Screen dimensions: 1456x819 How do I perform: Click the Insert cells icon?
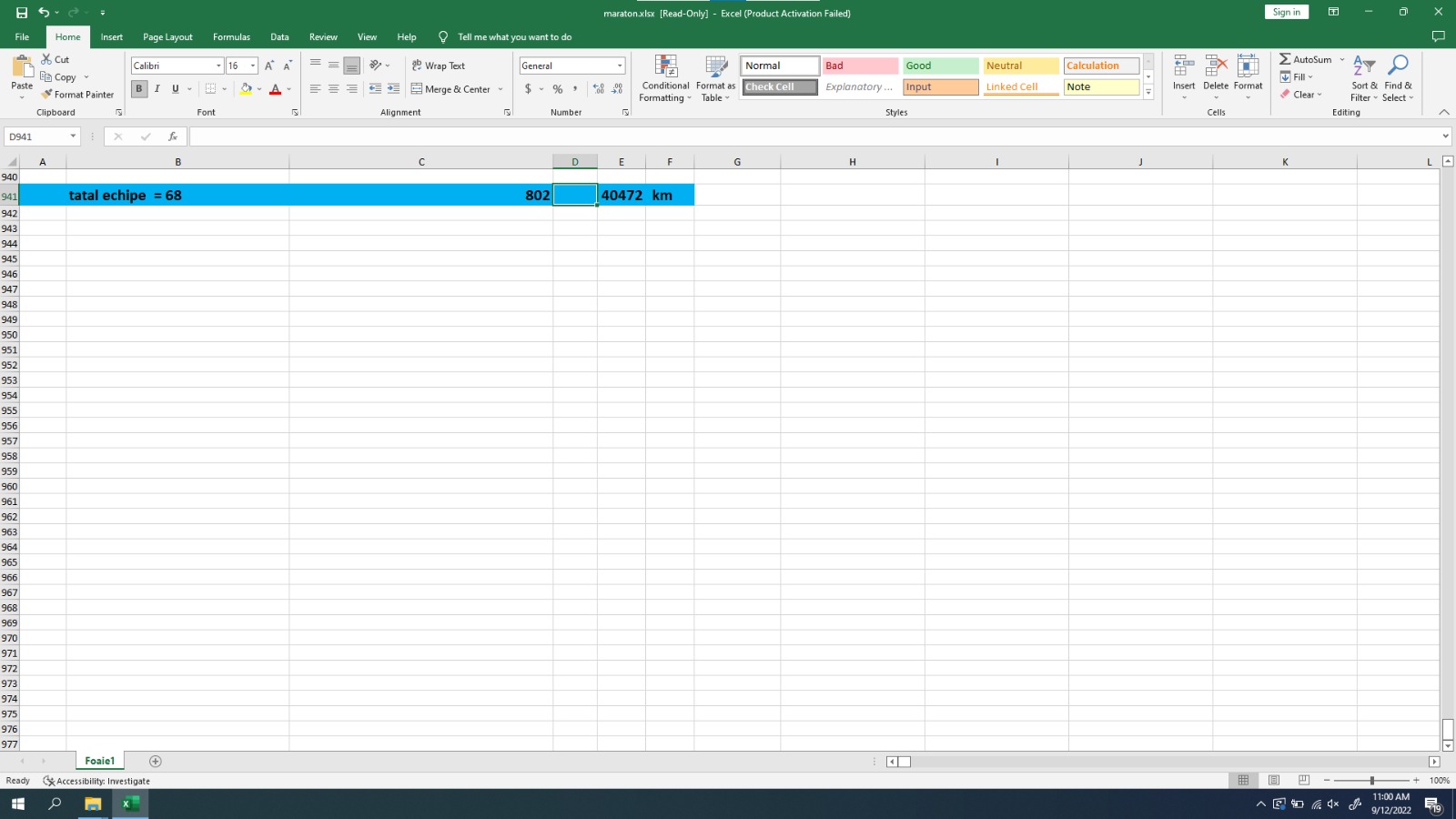(1183, 66)
